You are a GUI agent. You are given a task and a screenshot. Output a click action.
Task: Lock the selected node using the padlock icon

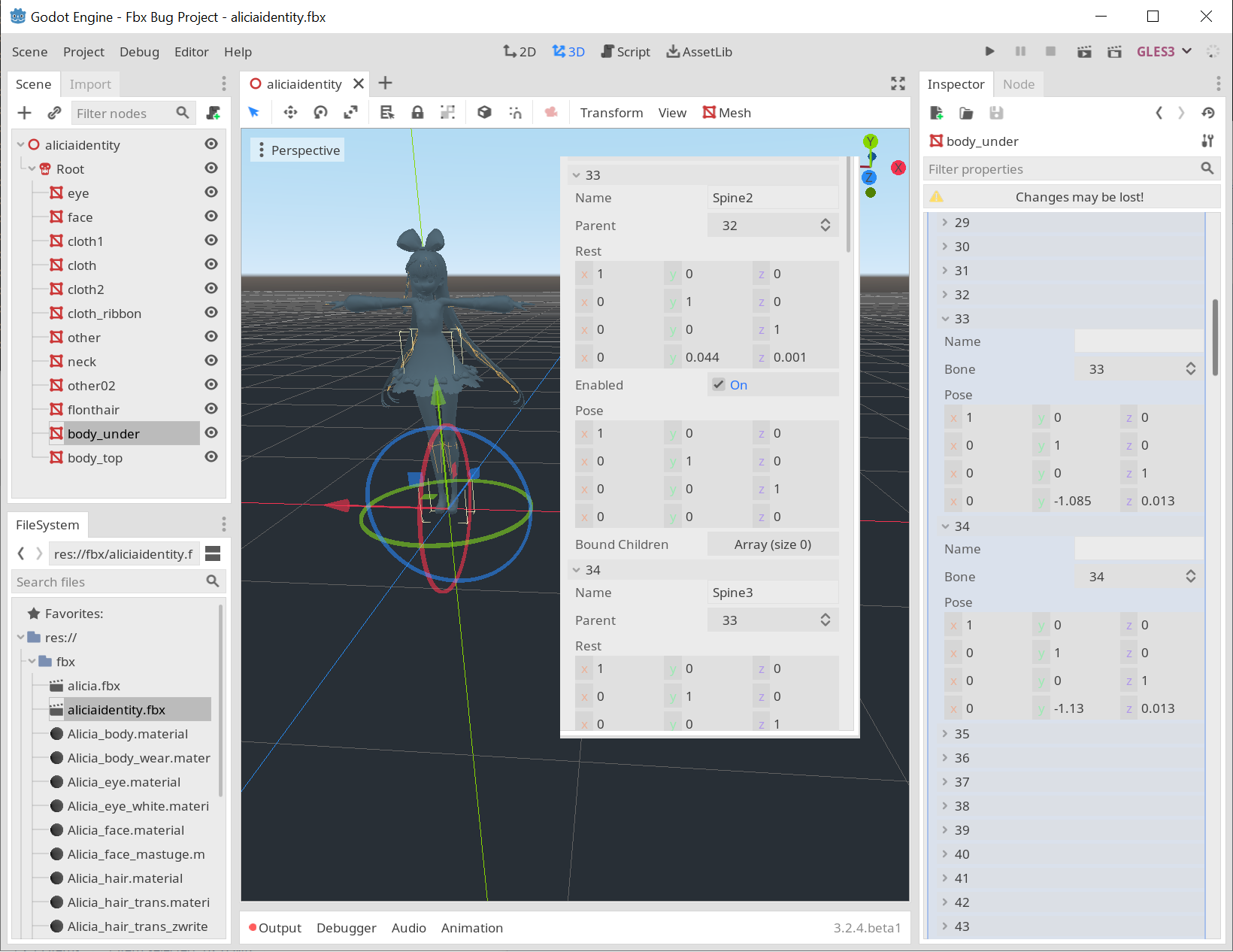(417, 111)
